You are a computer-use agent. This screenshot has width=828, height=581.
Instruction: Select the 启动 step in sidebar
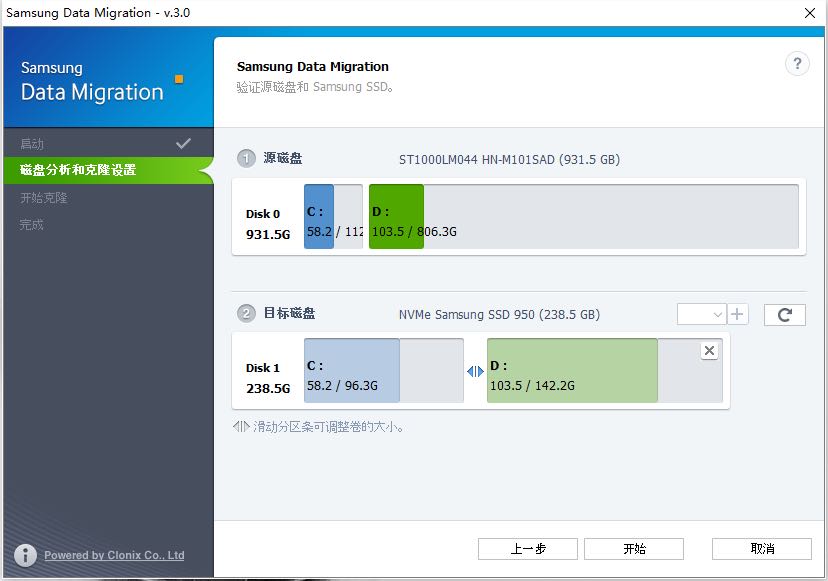[x=32, y=144]
